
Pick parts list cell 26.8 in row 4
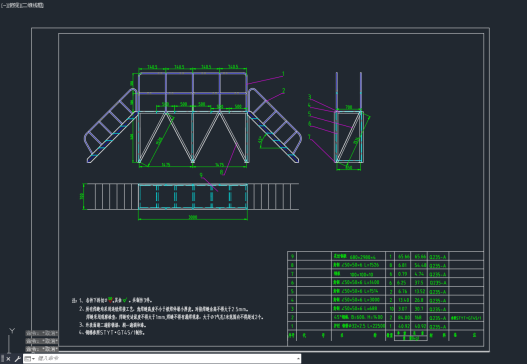[418, 300]
